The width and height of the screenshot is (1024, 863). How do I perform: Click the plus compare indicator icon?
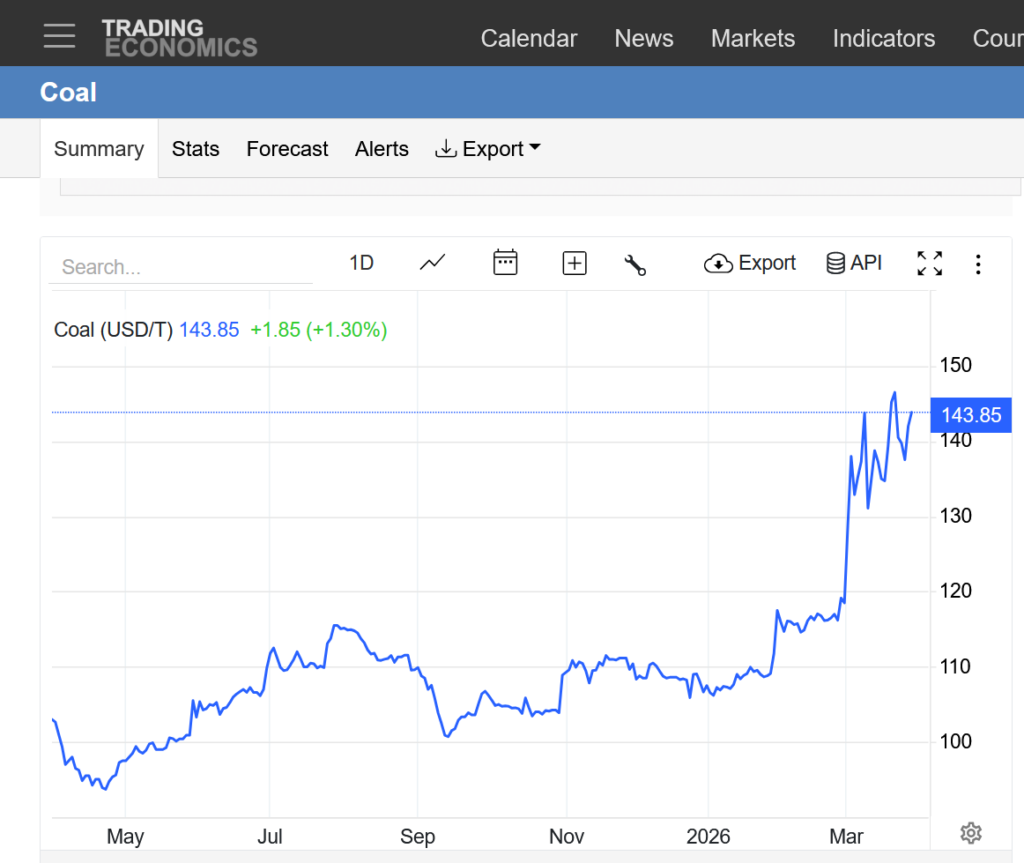click(574, 263)
